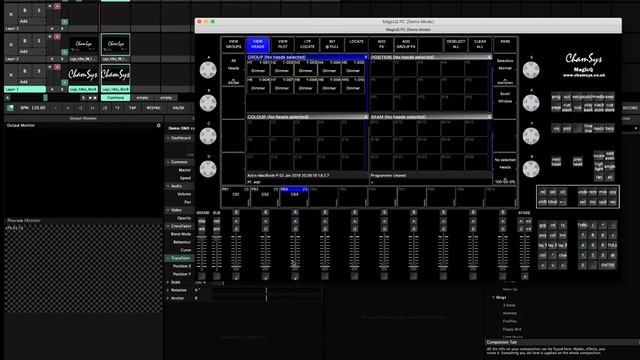Screen dimensions: 640x360
Task: Collapse the Dashboard section
Action: pyautogui.click(x=168, y=138)
